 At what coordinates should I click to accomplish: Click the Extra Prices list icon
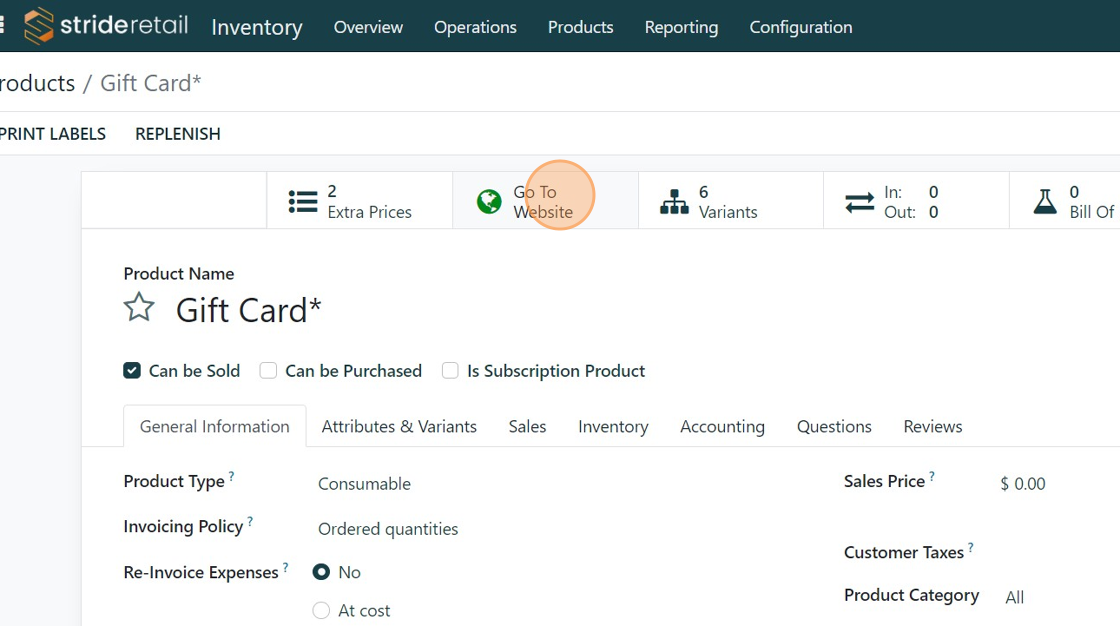click(x=303, y=202)
